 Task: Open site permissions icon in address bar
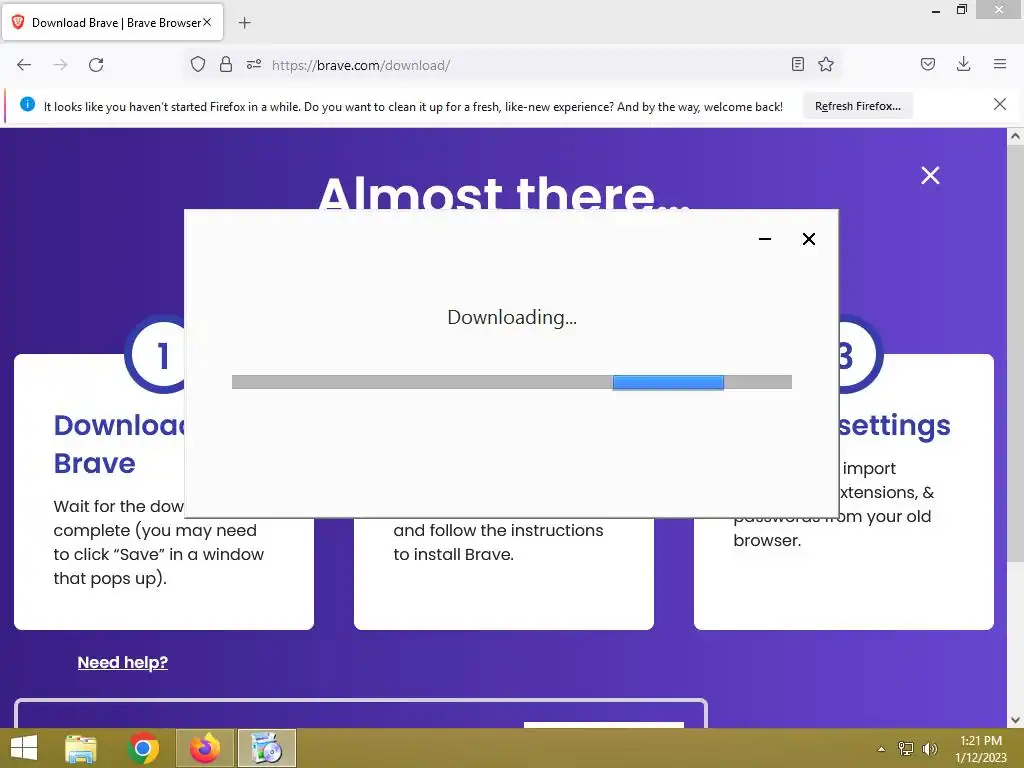[x=254, y=64]
